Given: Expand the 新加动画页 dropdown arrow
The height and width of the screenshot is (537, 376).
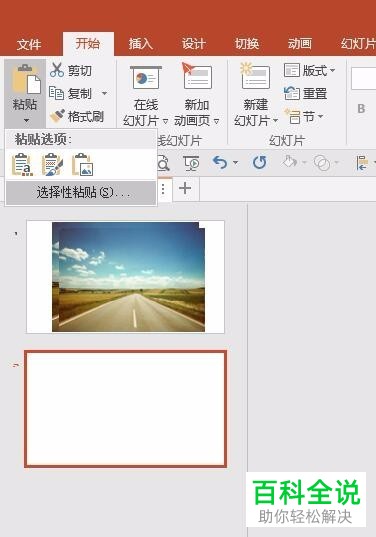Looking at the screenshot, I should pos(216,121).
